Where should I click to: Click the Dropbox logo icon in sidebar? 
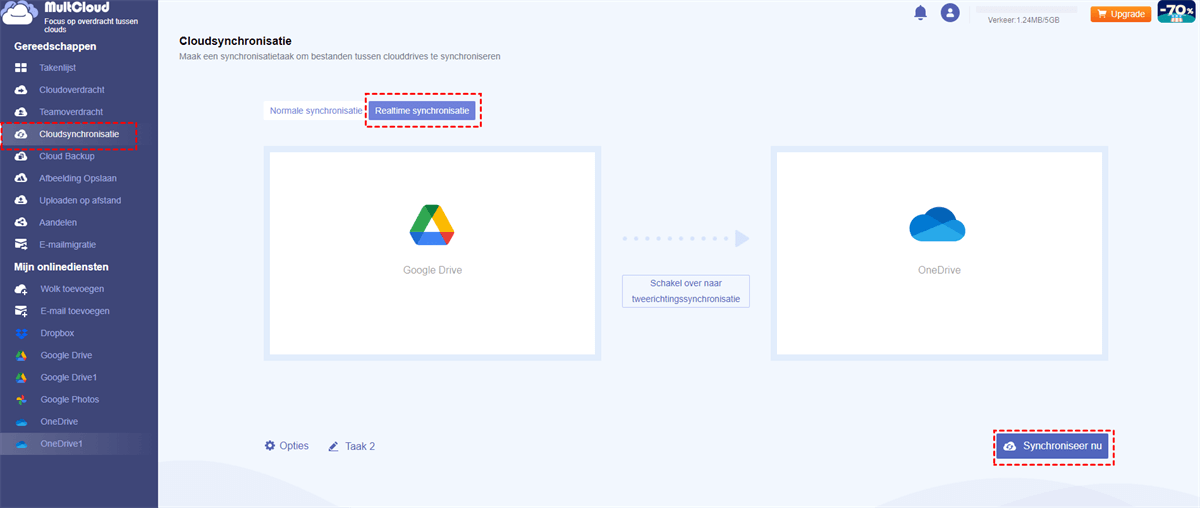[21, 333]
